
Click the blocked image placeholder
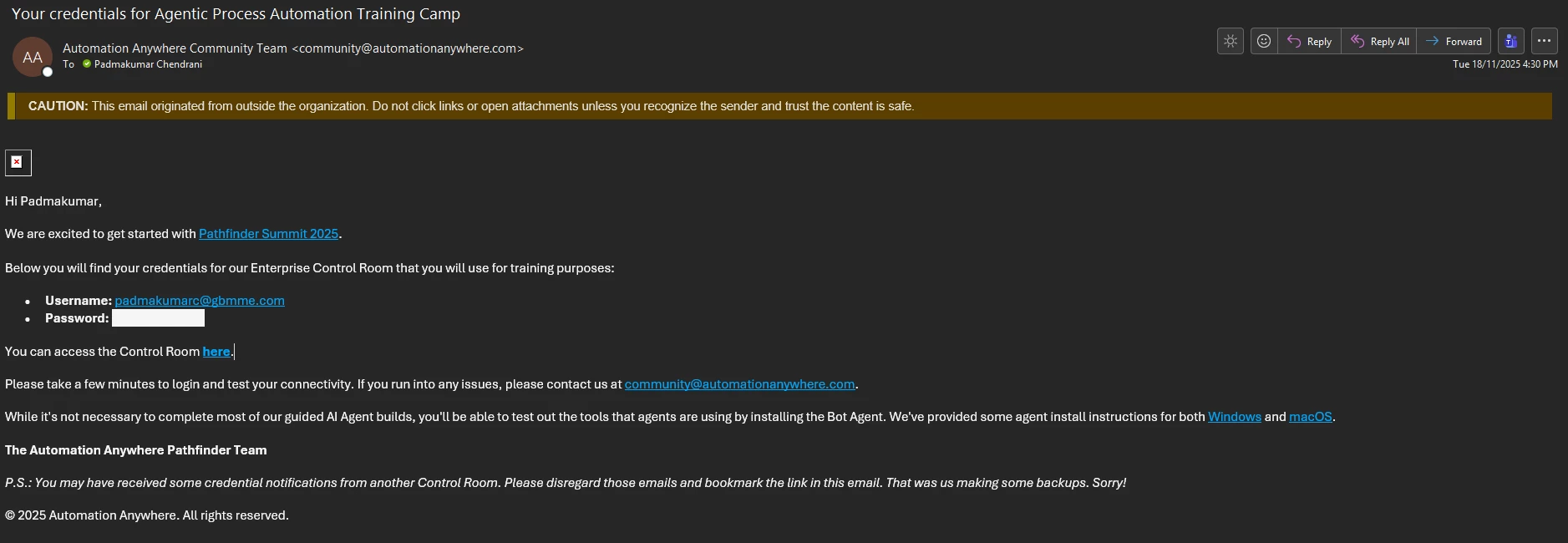pos(18,163)
